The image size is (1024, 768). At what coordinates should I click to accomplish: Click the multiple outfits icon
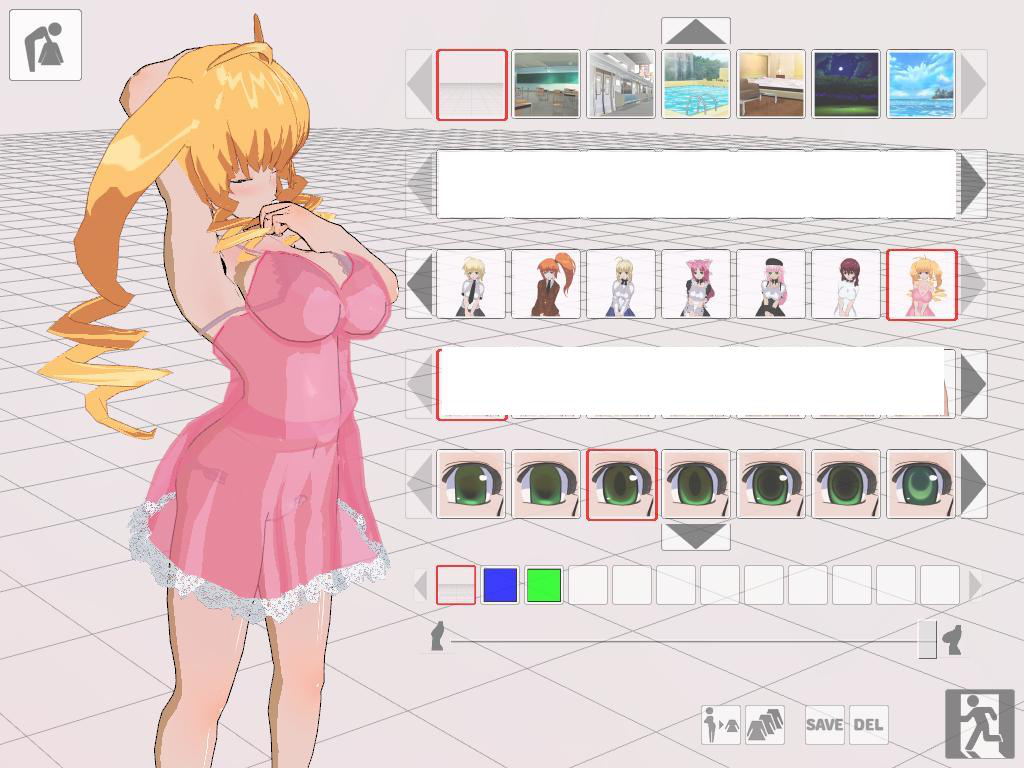765,724
